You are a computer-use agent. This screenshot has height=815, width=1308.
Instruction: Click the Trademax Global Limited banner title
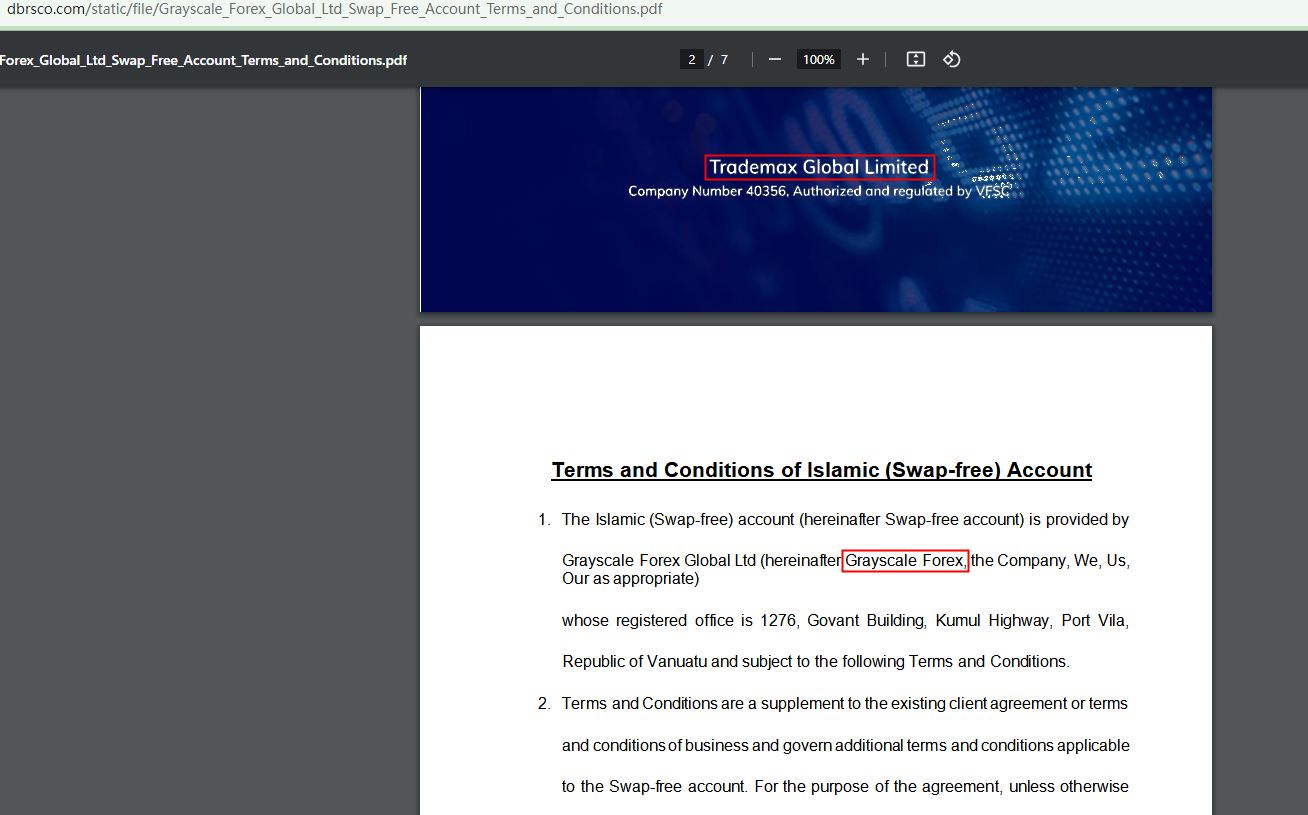819,167
